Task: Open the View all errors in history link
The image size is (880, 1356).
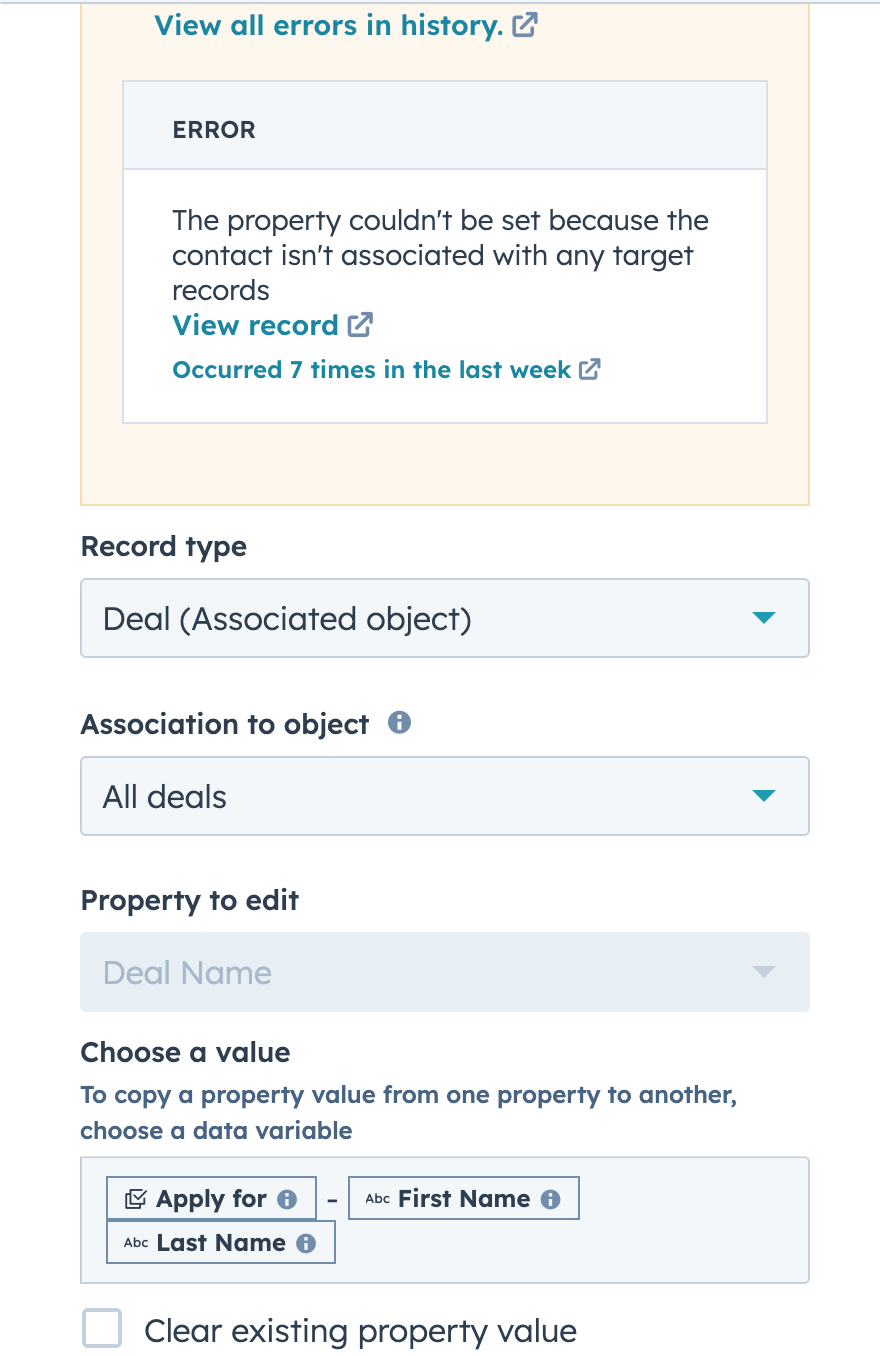Action: (330, 25)
